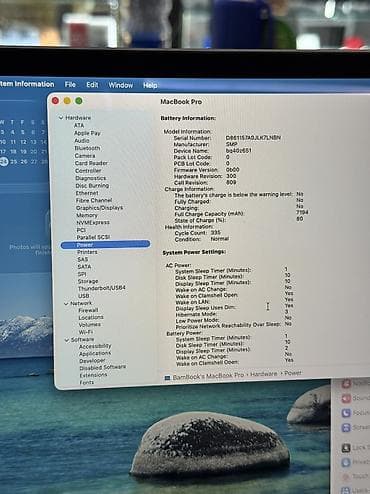Image resolution: width=370 pixels, height=494 pixels.
Task: Select Fonts under Software
Action: (87, 382)
